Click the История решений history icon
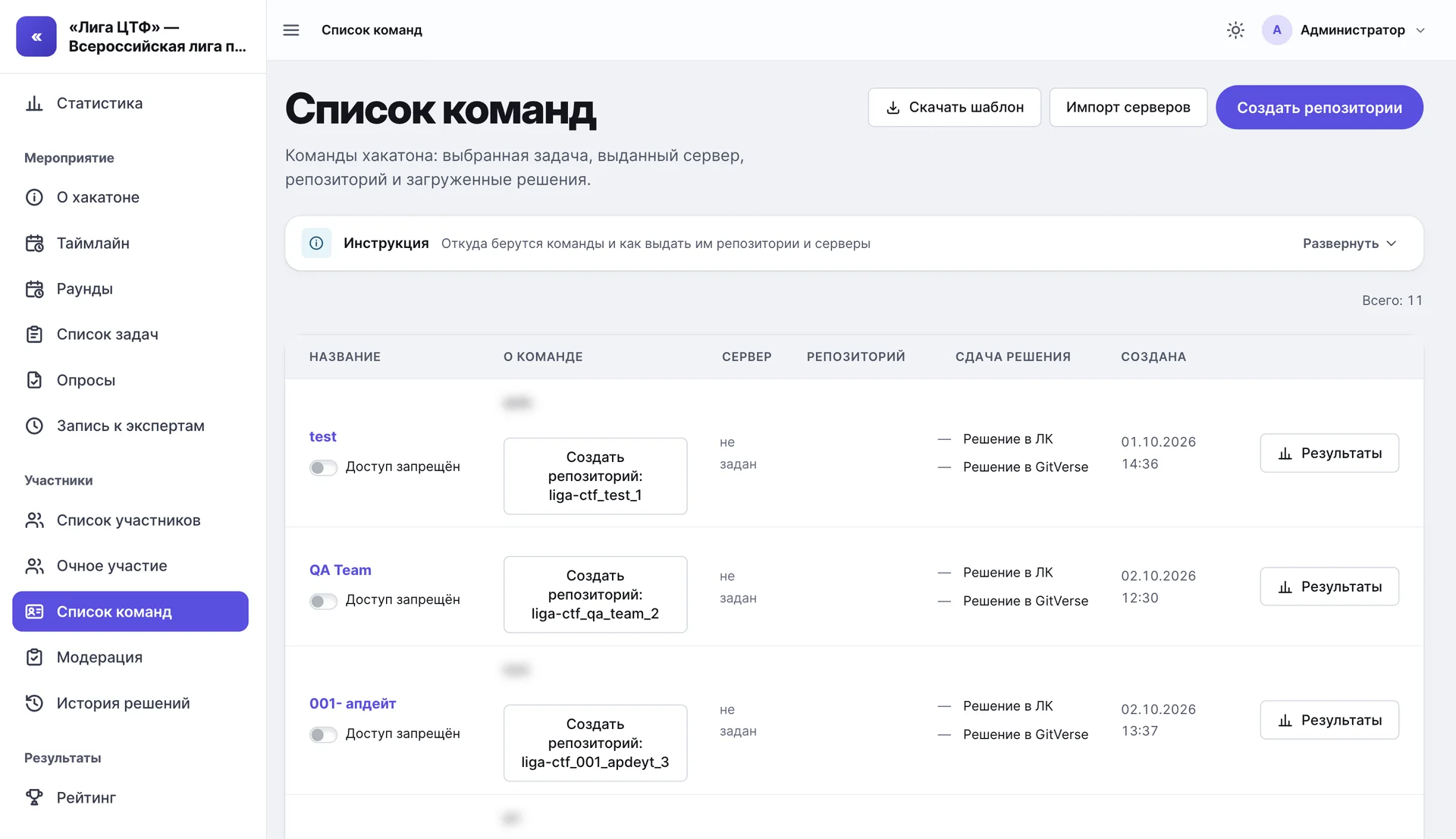The image size is (1456, 839). [x=34, y=703]
